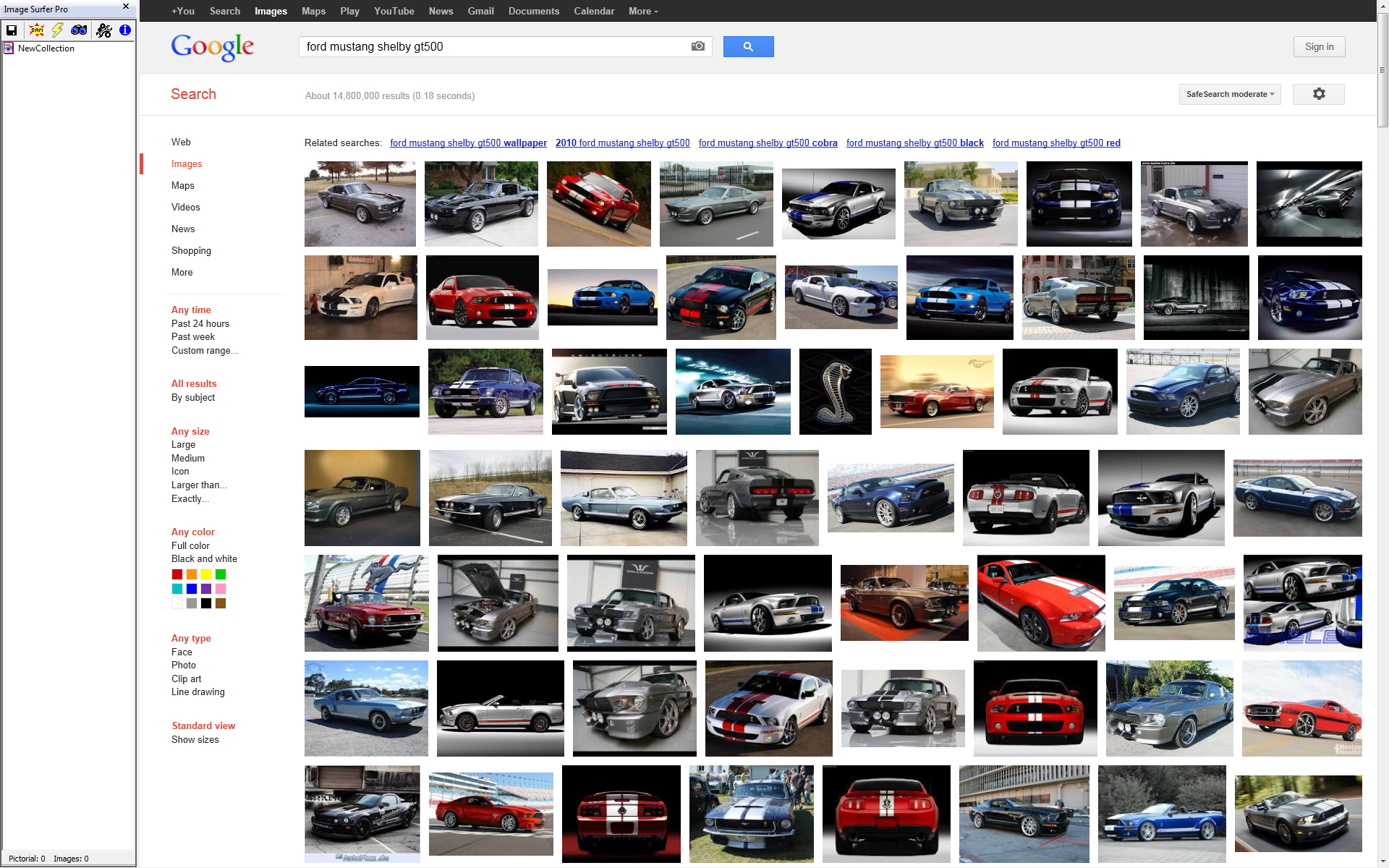Open related search gt500 wallpaper
Image resolution: width=1389 pixels, height=868 pixels.
(x=468, y=142)
